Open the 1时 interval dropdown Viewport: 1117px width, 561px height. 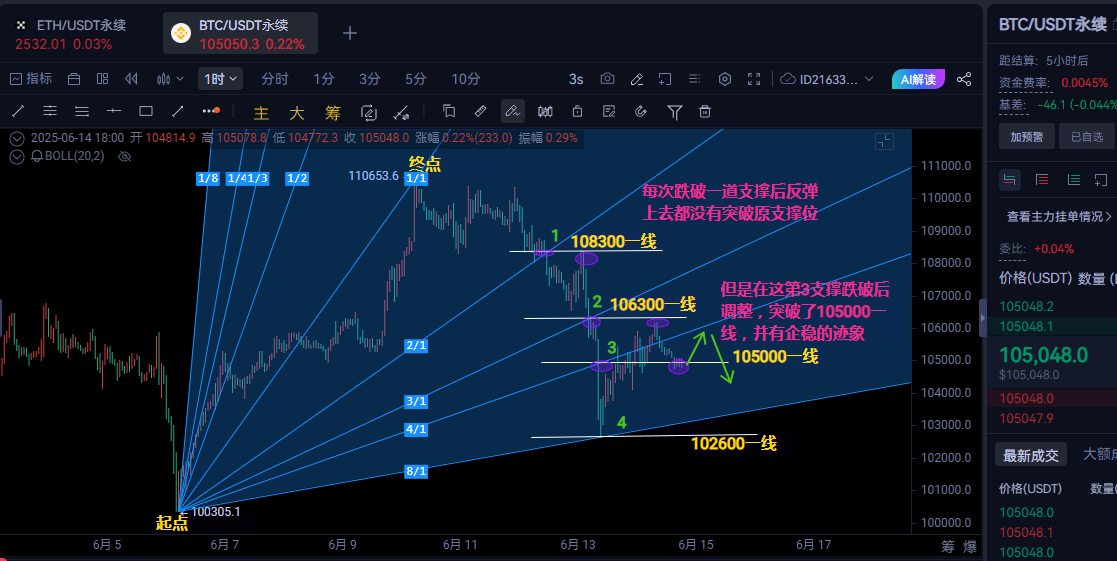[220, 79]
